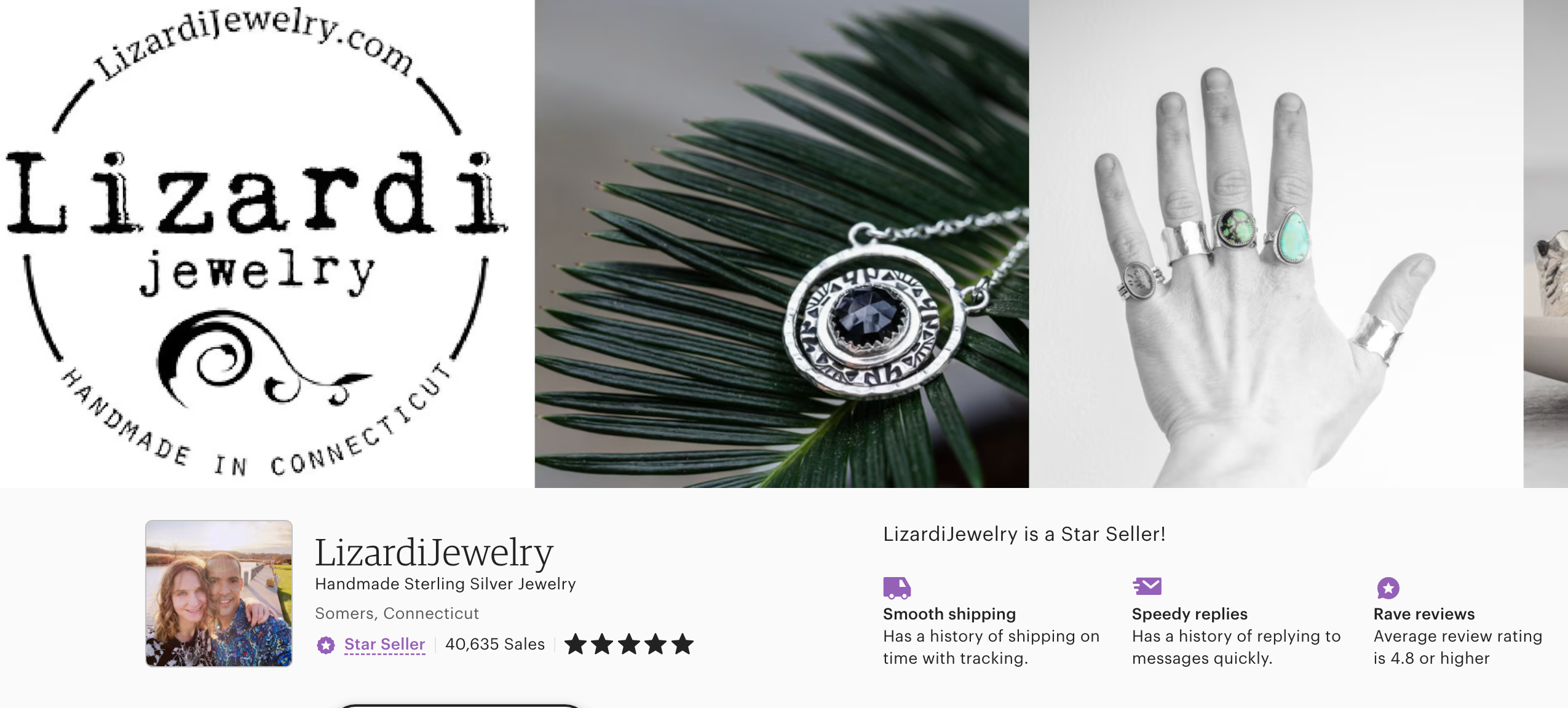Click the five-star rating icons
Screen dimensions: 1568x708
click(x=628, y=644)
